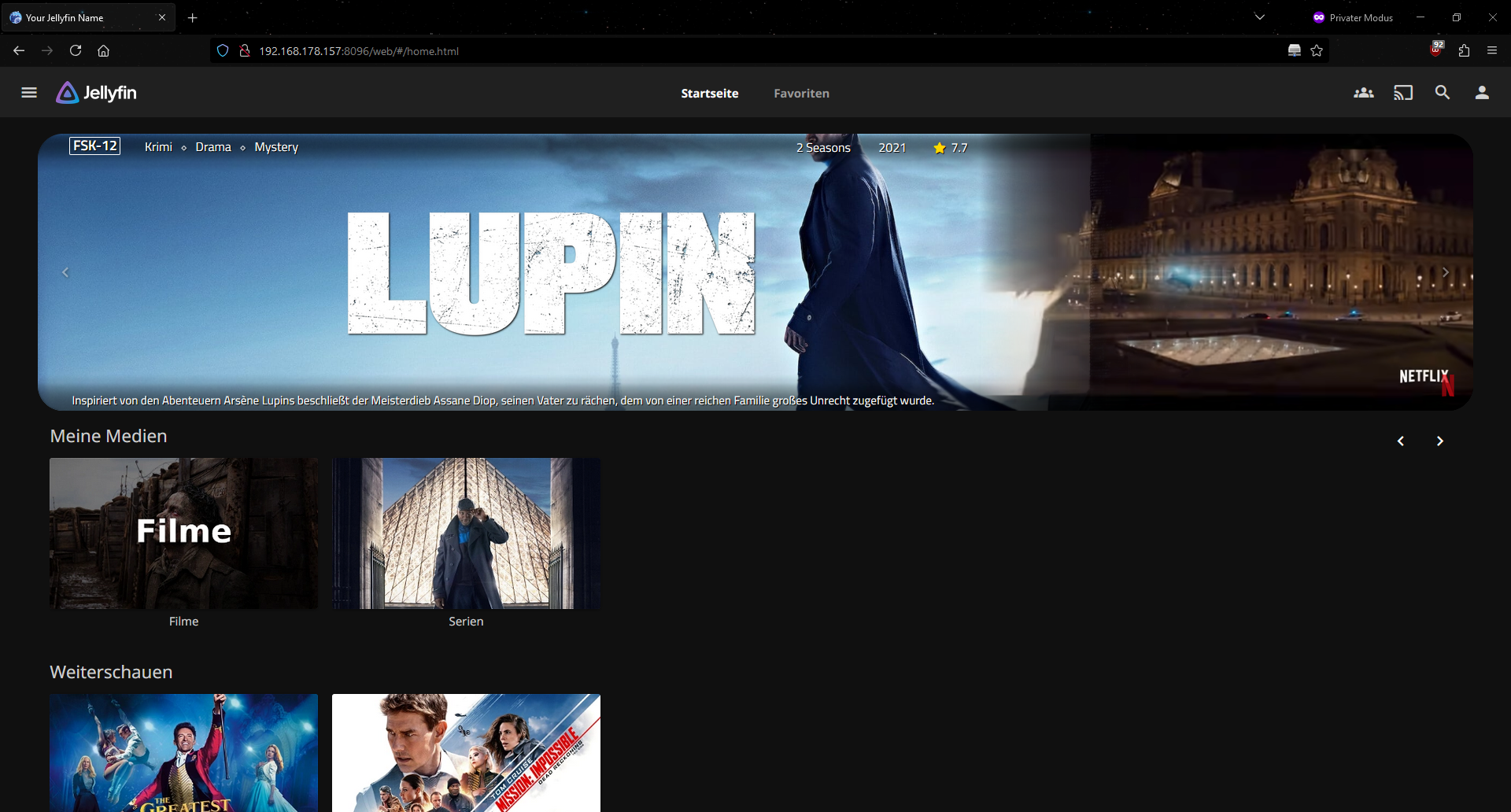Open the Jellyfin hamburger side menu
This screenshot has width=1511, height=812.
[29, 93]
